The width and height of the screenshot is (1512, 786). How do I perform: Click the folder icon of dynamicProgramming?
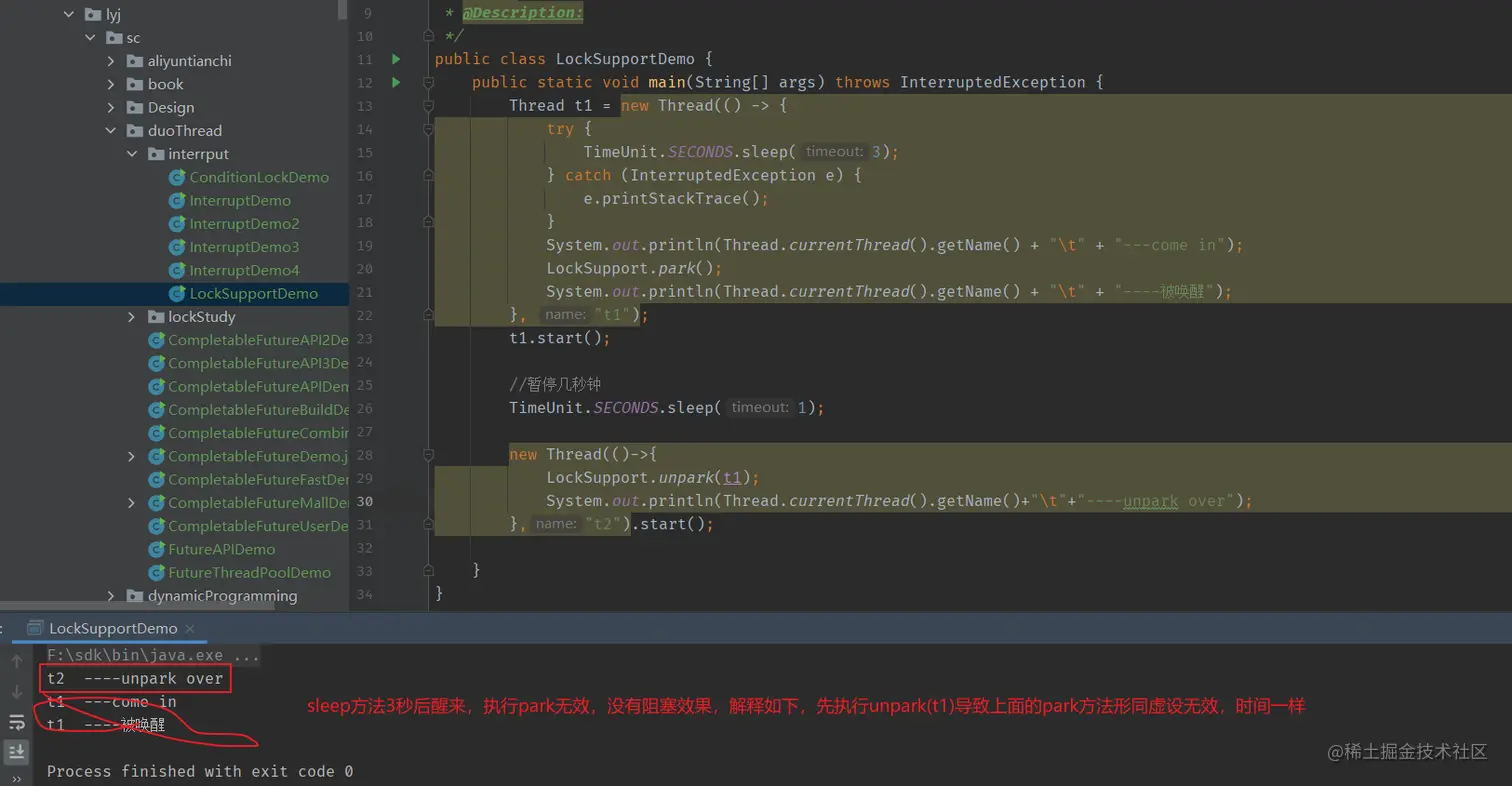coord(135,596)
